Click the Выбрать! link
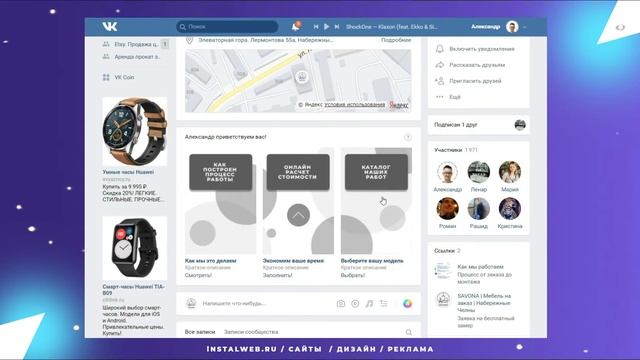 point(353,276)
